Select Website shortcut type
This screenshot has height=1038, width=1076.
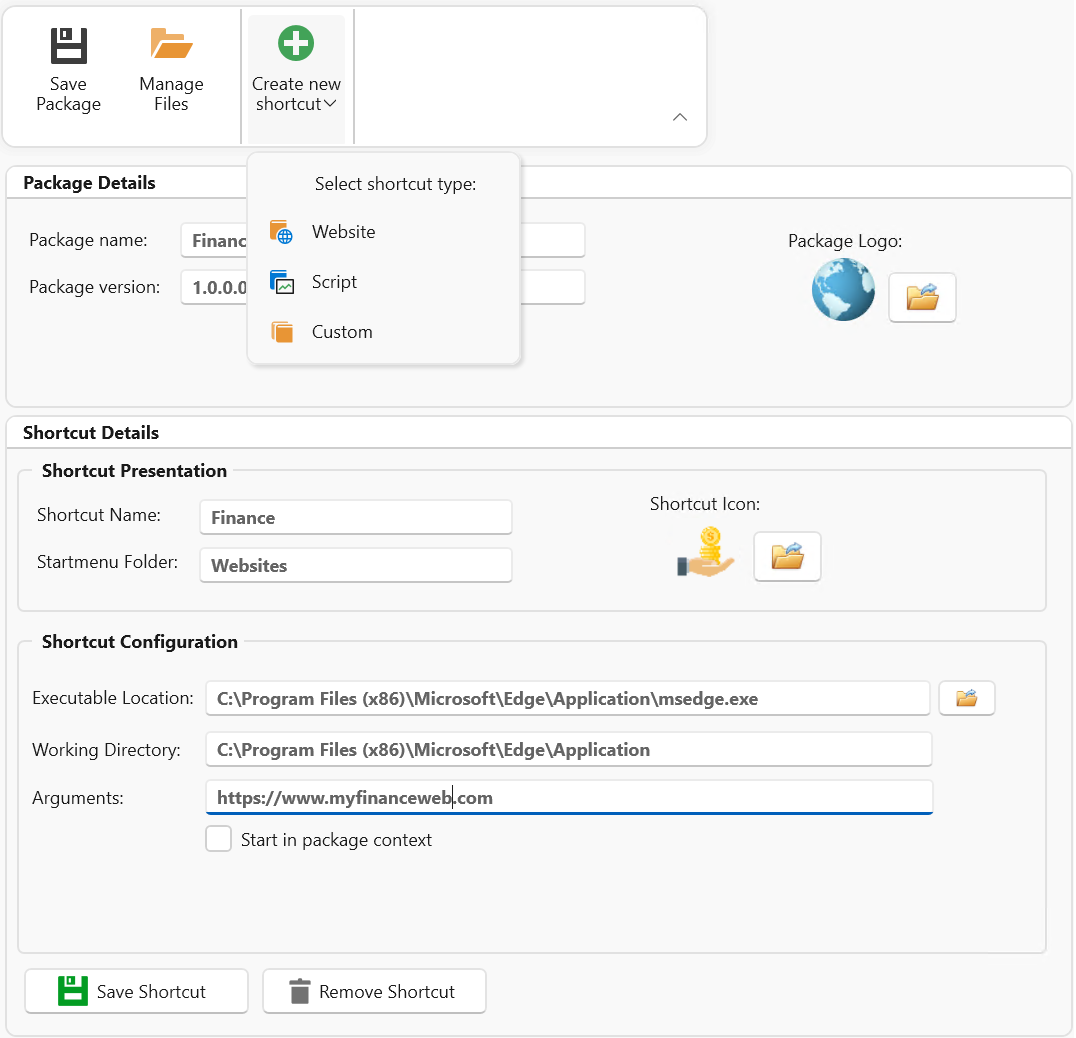[x=343, y=232]
